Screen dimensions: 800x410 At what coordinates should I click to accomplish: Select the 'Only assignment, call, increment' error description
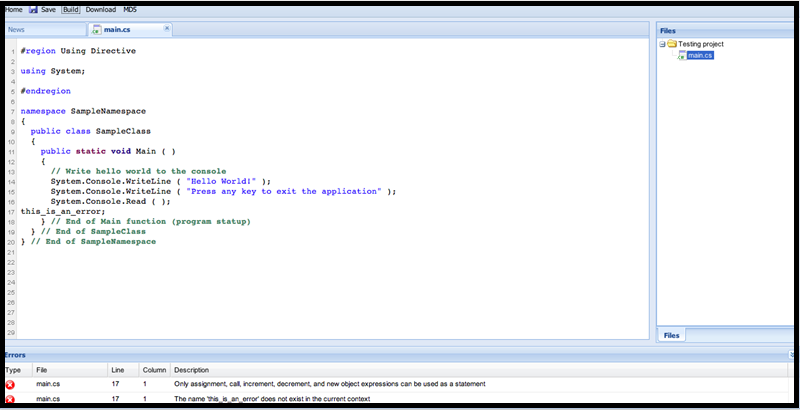(330, 384)
